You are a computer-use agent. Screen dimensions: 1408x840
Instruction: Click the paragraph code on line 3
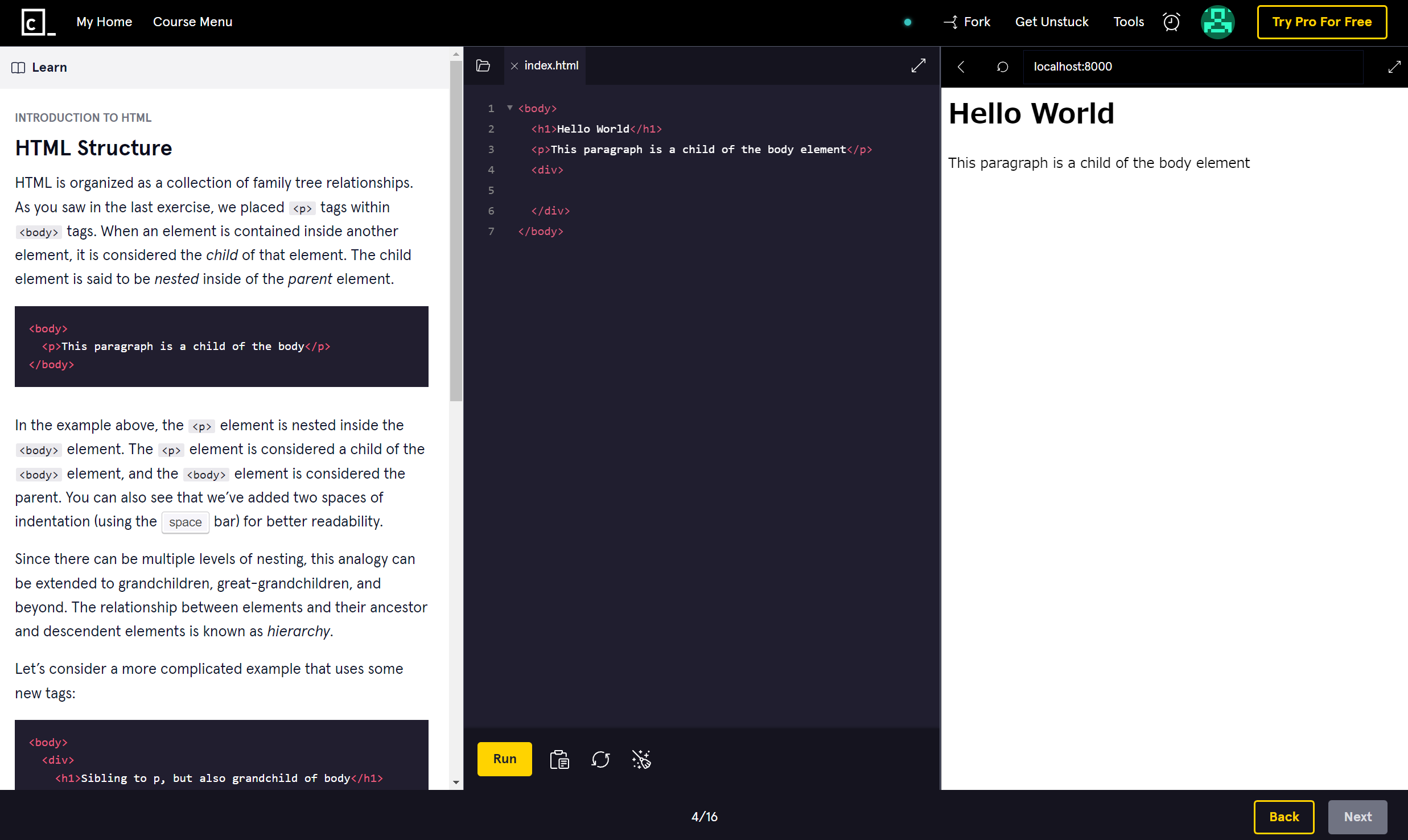[701, 150]
